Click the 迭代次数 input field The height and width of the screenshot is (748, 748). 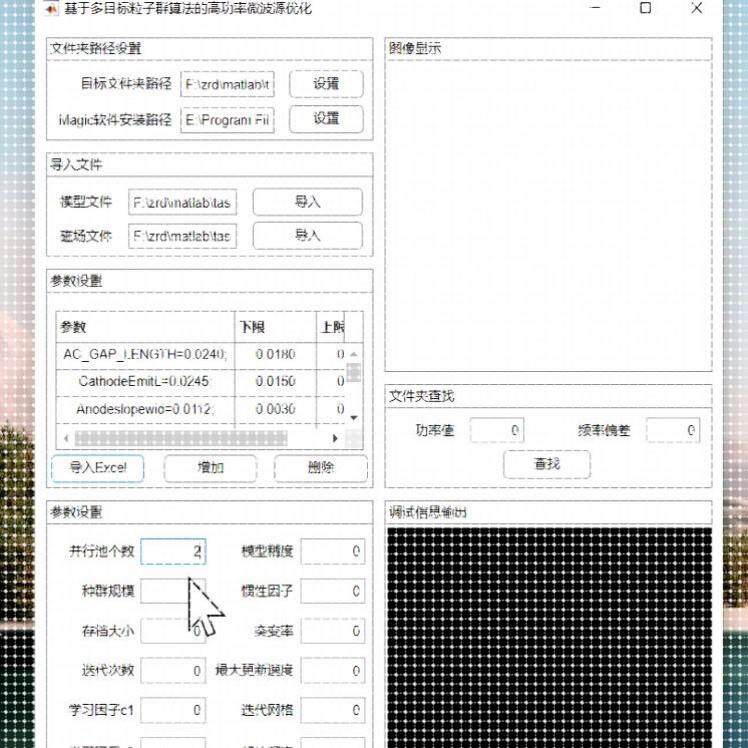coord(173,671)
